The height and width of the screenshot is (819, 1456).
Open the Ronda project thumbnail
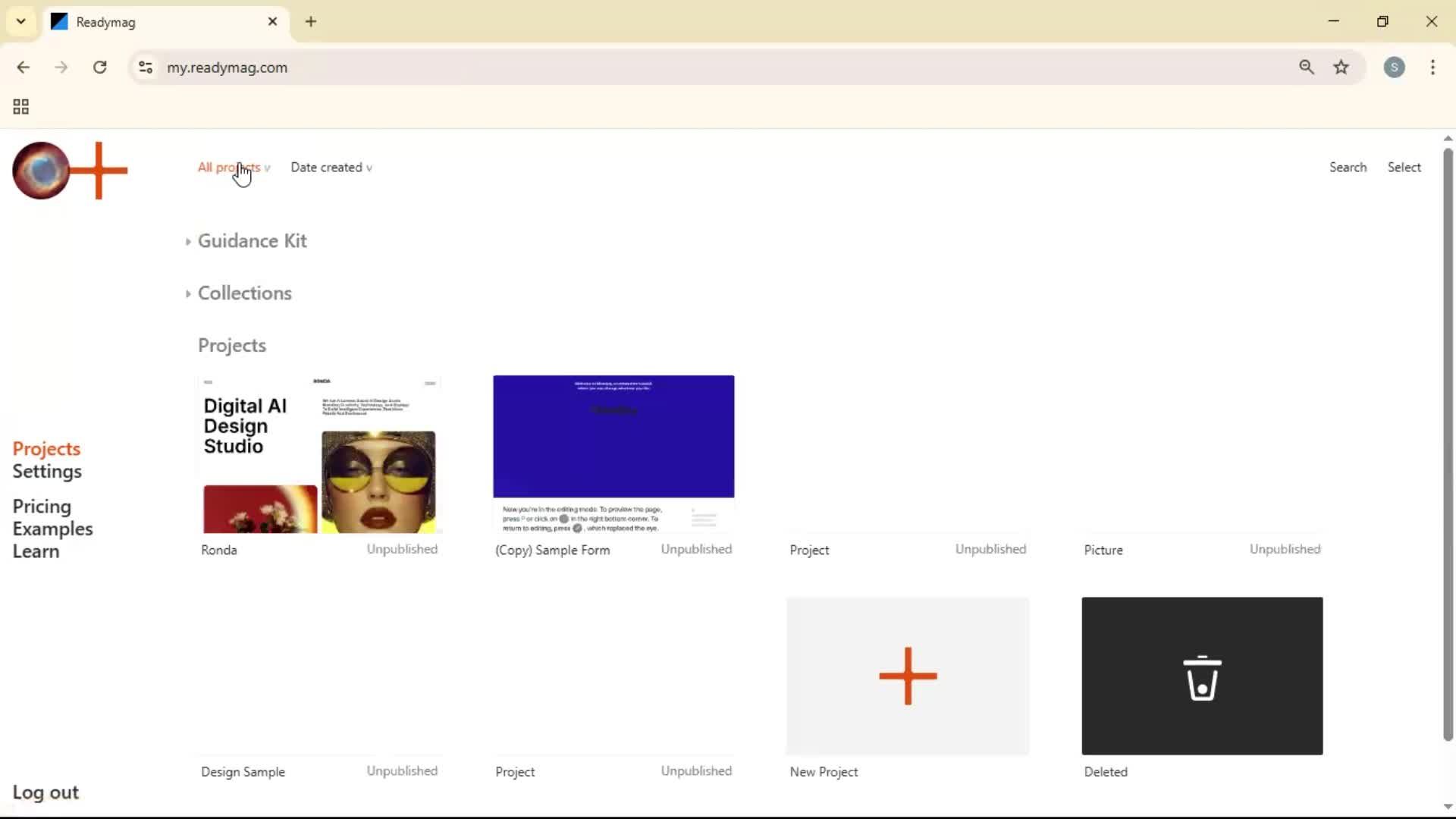[319, 453]
